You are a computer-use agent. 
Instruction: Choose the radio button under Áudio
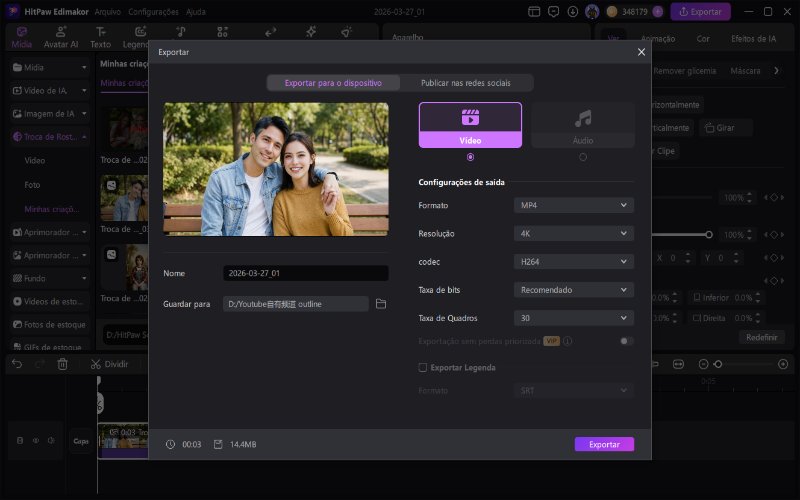coord(582,157)
